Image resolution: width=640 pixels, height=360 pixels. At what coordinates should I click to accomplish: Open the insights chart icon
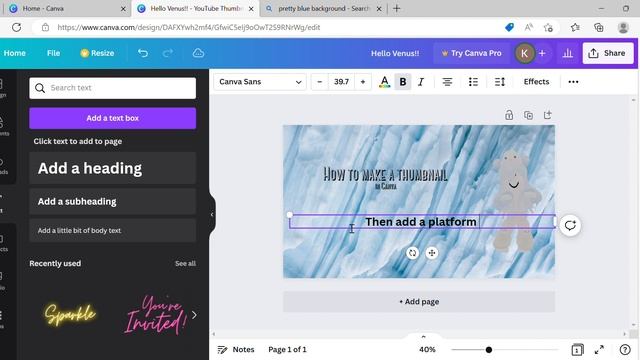click(x=567, y=53)
